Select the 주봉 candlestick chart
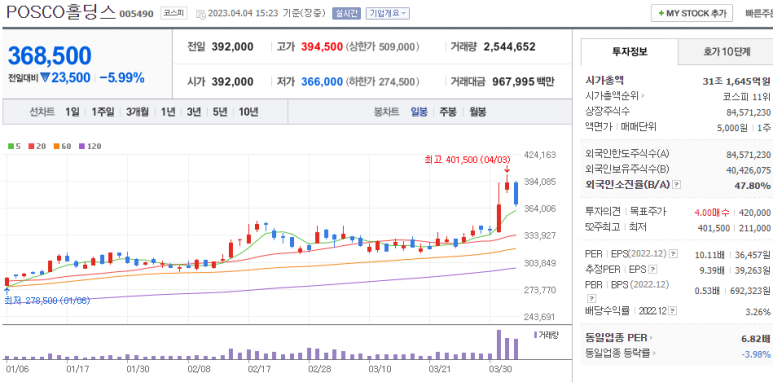 click(x=448, y=112)
